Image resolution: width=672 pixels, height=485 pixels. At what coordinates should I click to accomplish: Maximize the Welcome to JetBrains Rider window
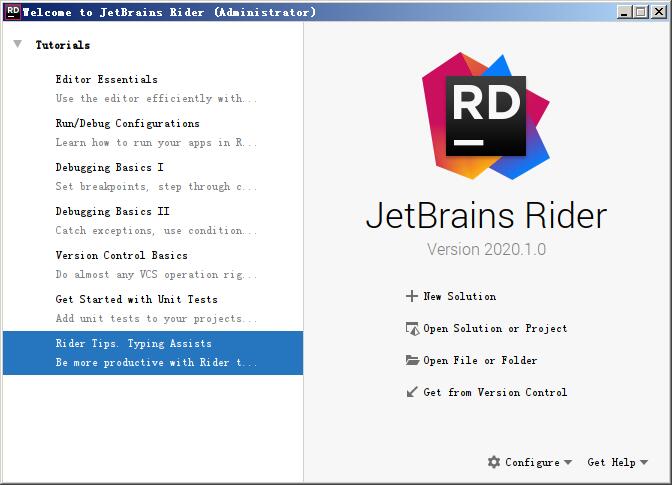pyautogui.click(x=641, y=12)
